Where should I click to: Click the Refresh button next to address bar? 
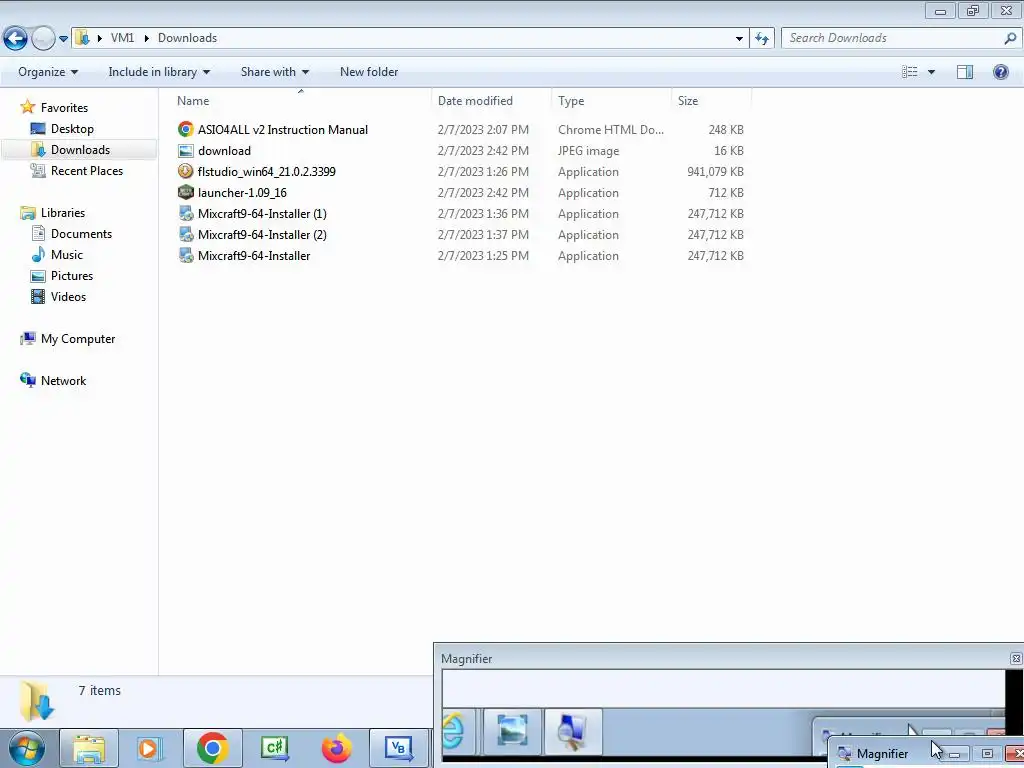(x=762, y=38)
